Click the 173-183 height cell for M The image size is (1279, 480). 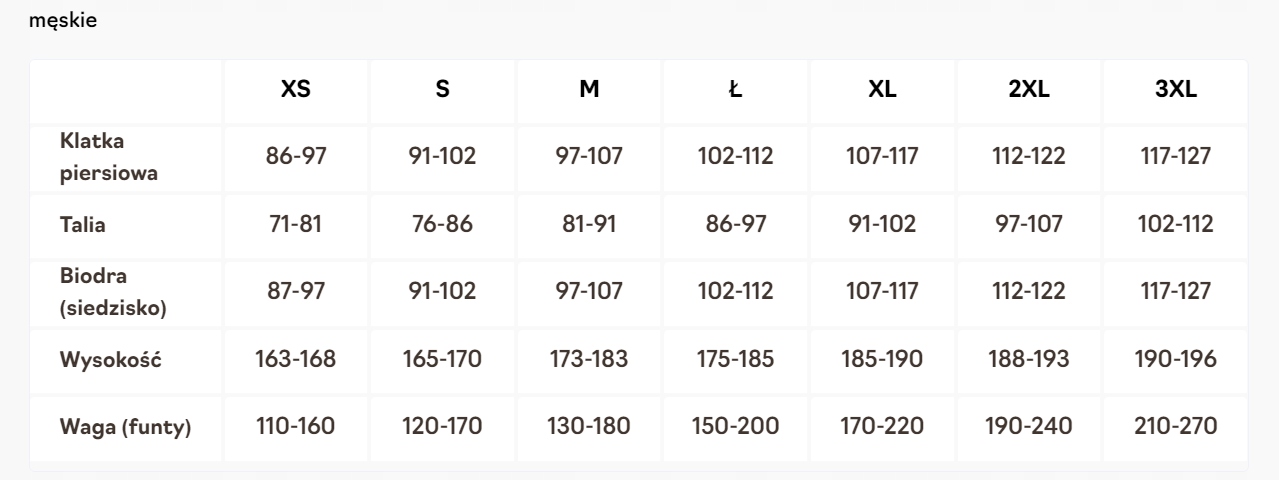[589, 360]
